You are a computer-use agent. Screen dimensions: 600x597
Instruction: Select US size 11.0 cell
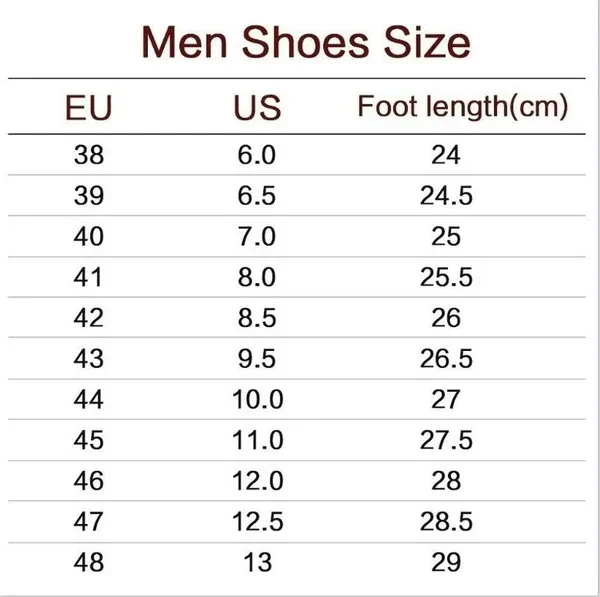pos(257,440)
